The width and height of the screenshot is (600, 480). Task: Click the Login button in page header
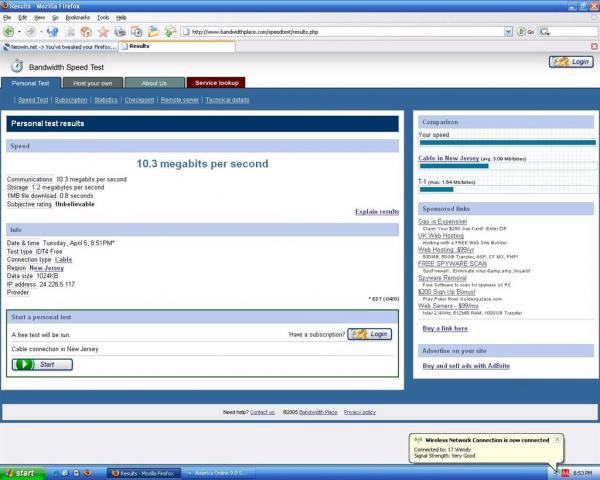point(571,62)
